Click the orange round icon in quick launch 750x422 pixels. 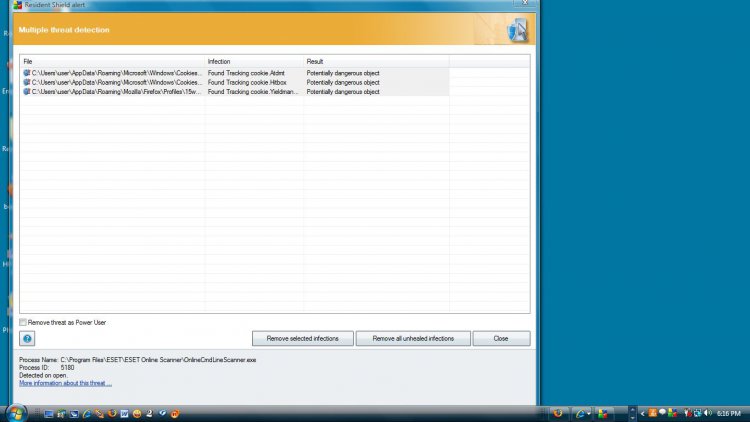175,413
